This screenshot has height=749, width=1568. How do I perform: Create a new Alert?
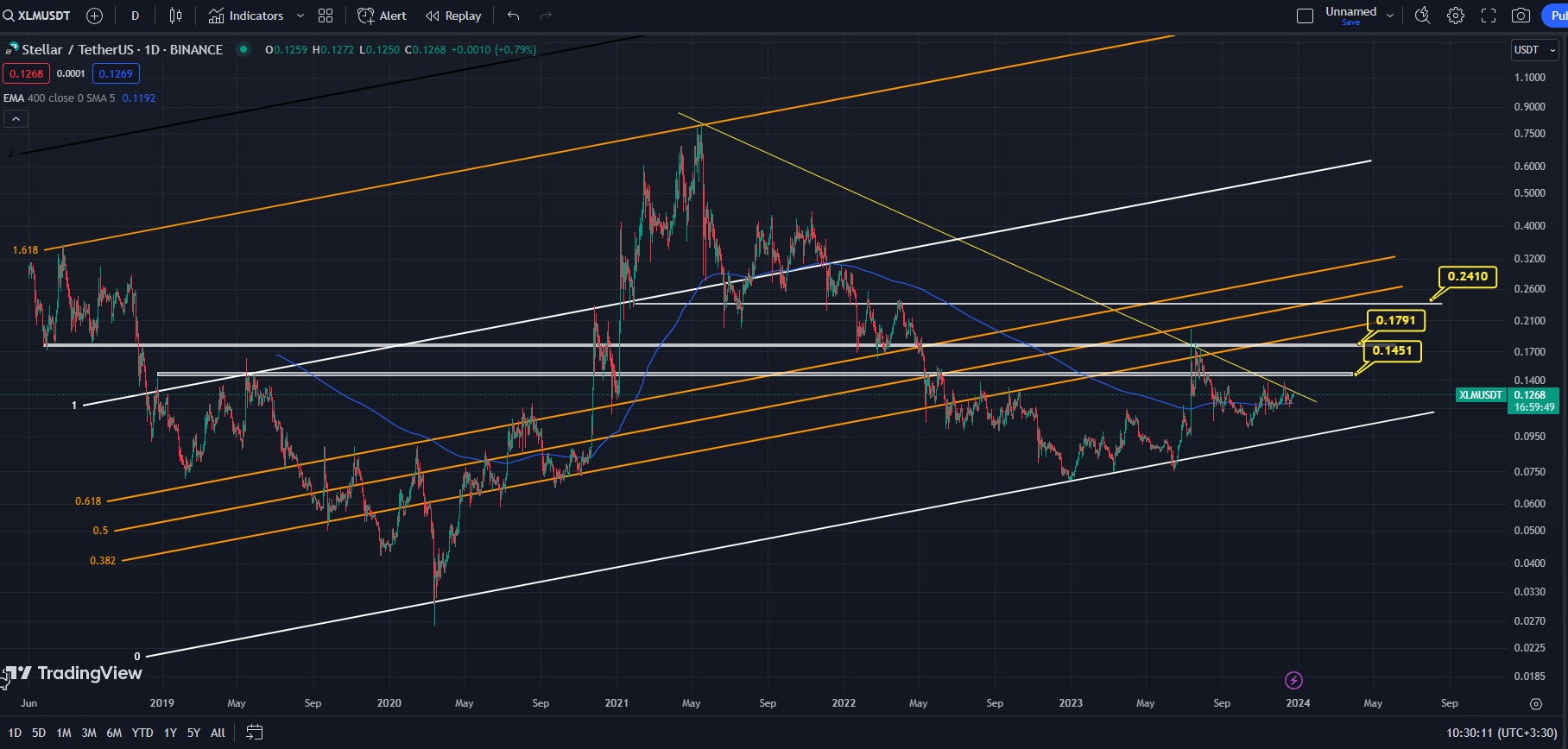tap(382, 16)
